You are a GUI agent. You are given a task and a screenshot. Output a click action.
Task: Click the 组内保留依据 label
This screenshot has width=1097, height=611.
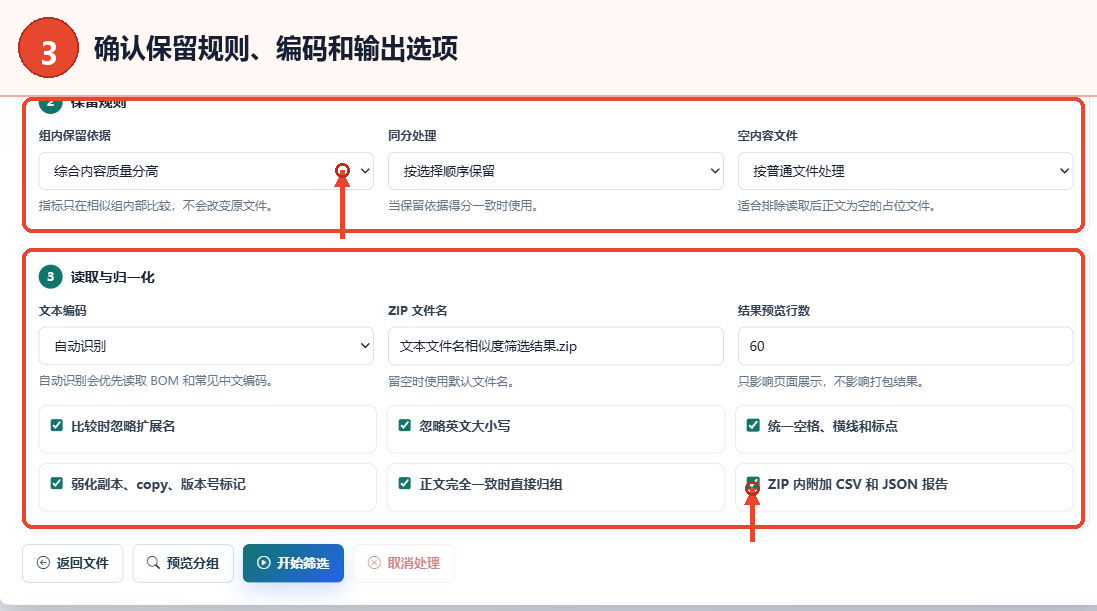[x=75, y=136]
